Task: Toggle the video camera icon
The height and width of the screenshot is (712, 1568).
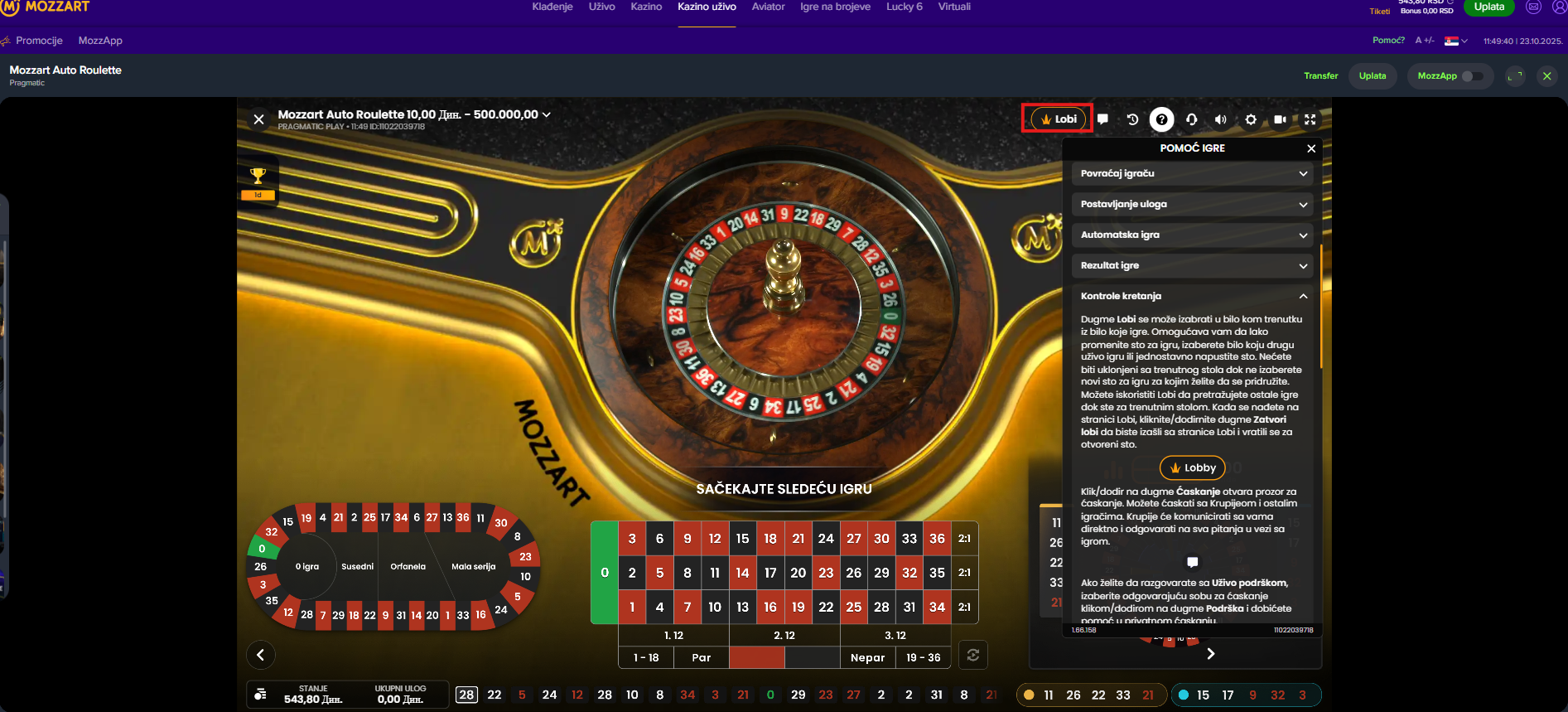Action: 1280,119
